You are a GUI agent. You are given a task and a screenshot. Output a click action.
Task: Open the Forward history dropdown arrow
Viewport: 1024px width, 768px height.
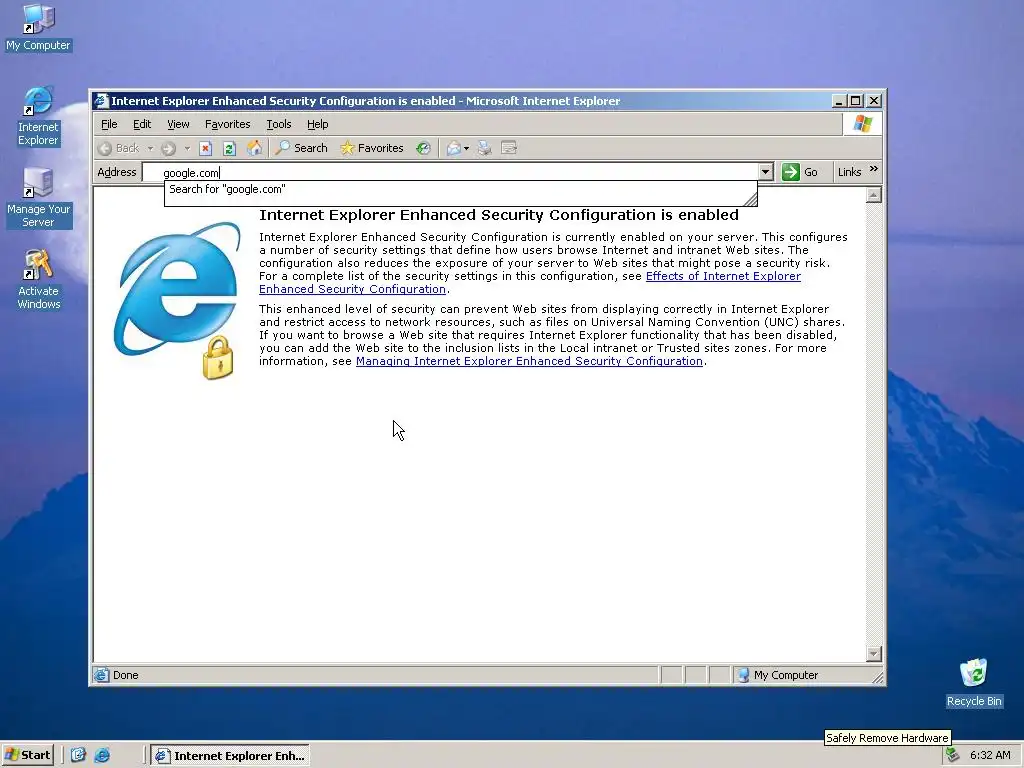point(187,148)
